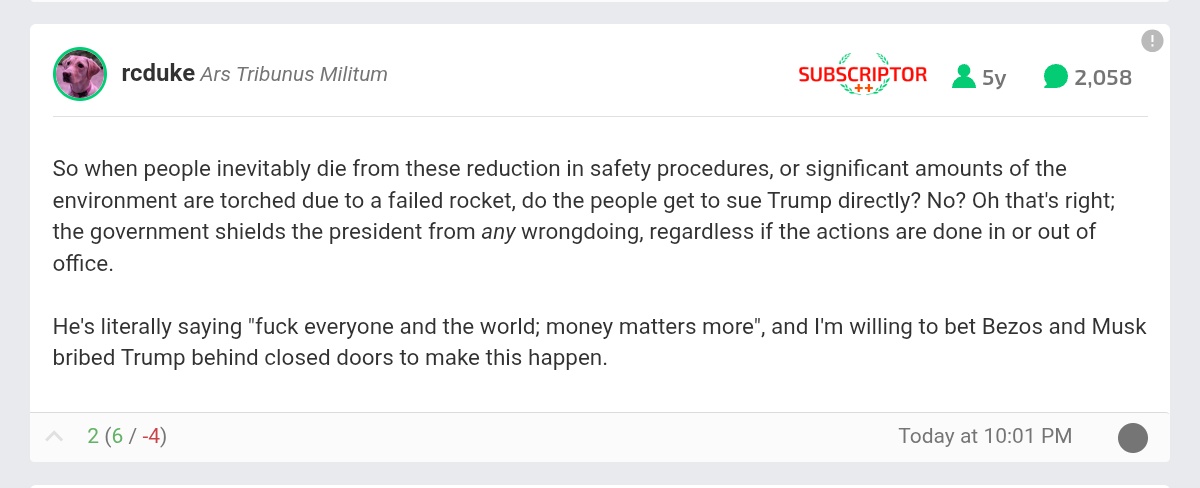Click the italic word "any" in the comment
Screen dimensions: 1200x488
tap(496, 232)
